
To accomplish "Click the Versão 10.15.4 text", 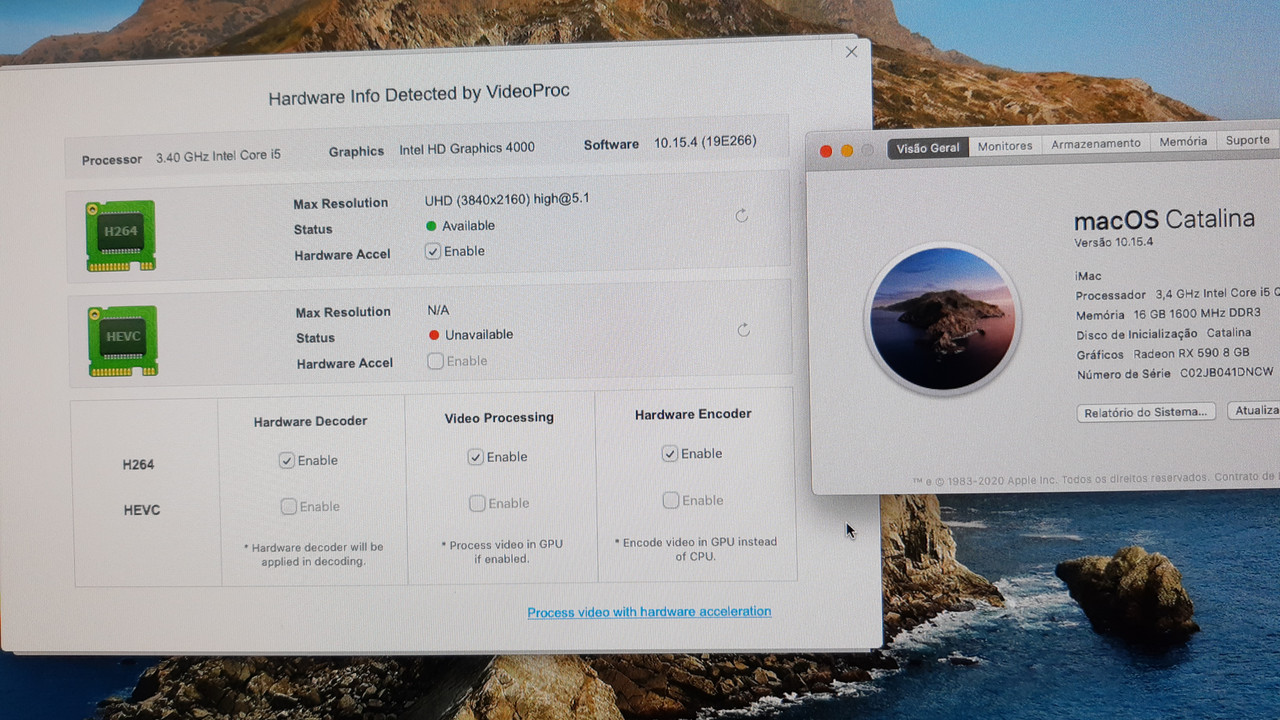I will point(1114,243).
